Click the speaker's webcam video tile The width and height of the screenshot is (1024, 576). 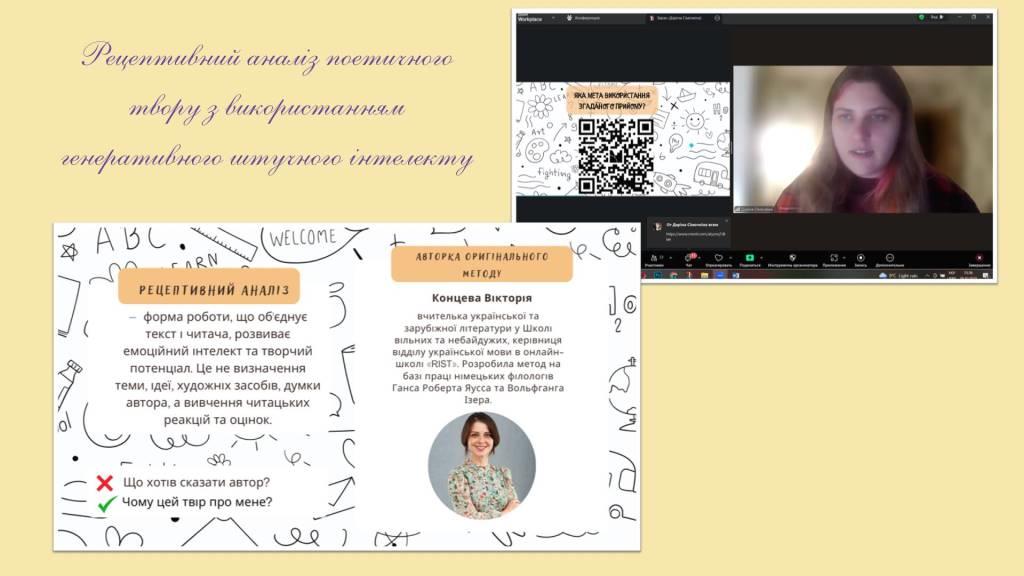(x=862, y=138)
